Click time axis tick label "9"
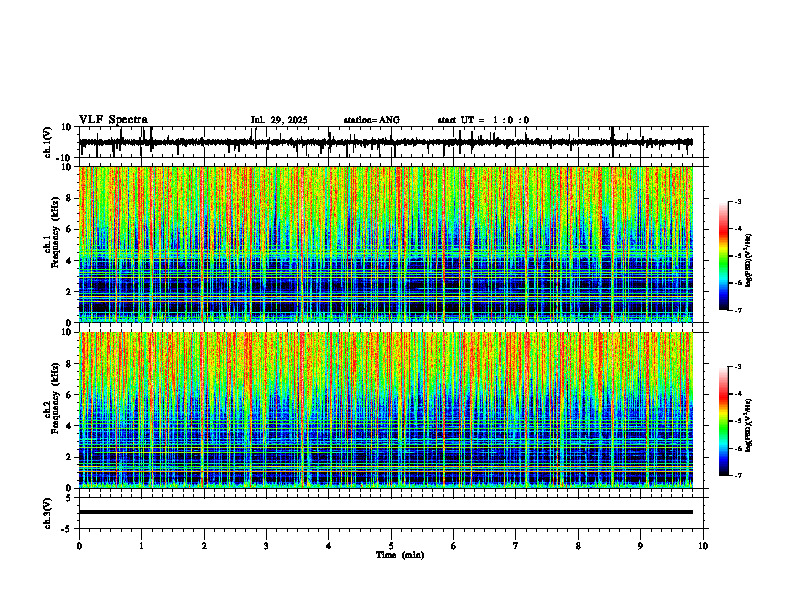 pos(640,546)
